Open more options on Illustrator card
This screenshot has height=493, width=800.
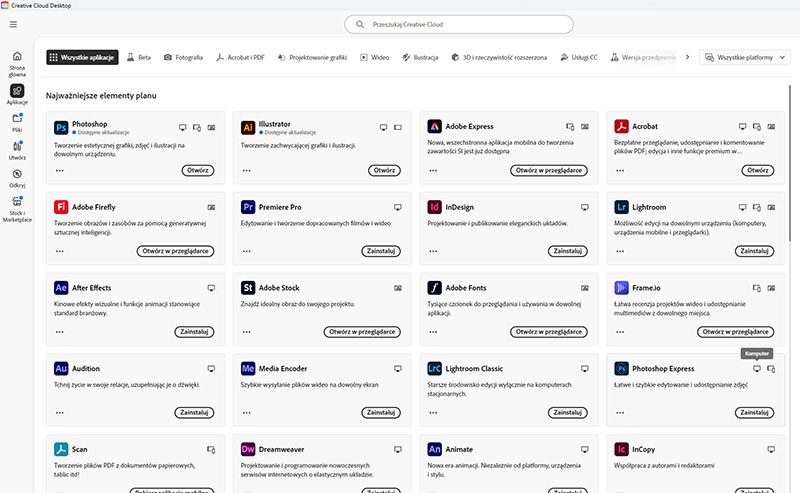[246, 170]
